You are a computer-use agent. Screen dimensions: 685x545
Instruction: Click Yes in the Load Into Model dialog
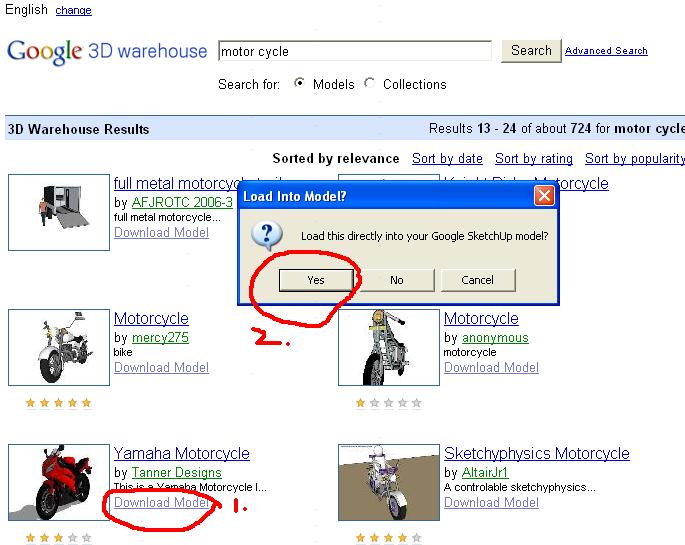coord(316,280)
